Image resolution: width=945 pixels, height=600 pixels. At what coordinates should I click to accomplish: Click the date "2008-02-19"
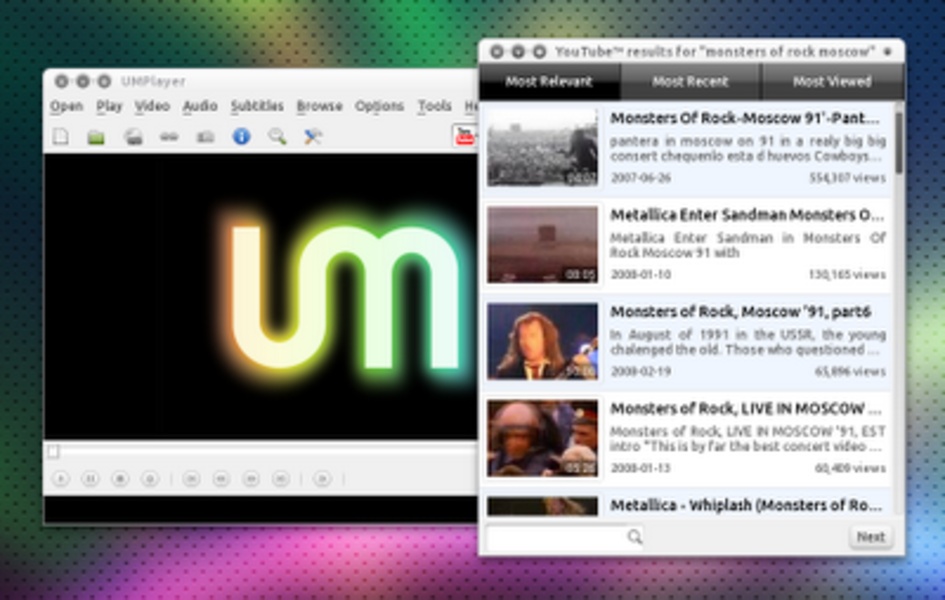(x=641, y=372)
